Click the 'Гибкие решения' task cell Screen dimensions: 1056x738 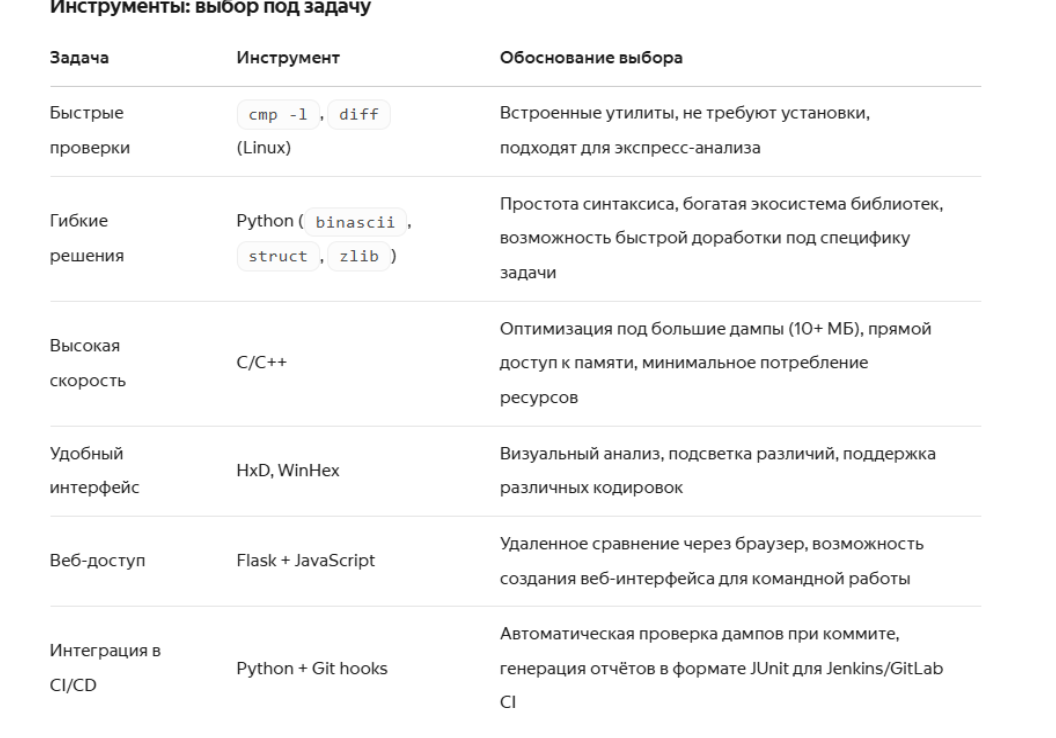click(86, 238)
